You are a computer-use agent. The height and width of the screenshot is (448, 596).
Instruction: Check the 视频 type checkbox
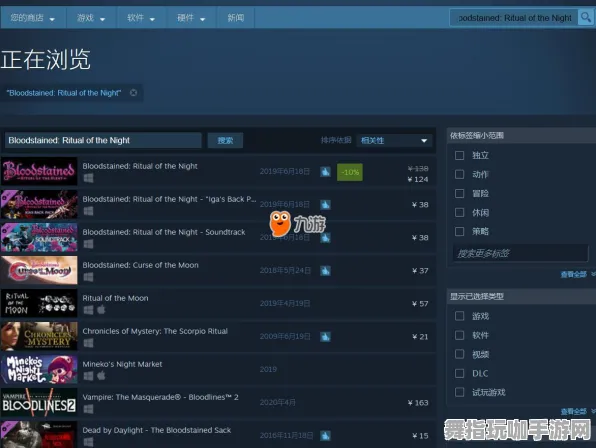point(460,354)
